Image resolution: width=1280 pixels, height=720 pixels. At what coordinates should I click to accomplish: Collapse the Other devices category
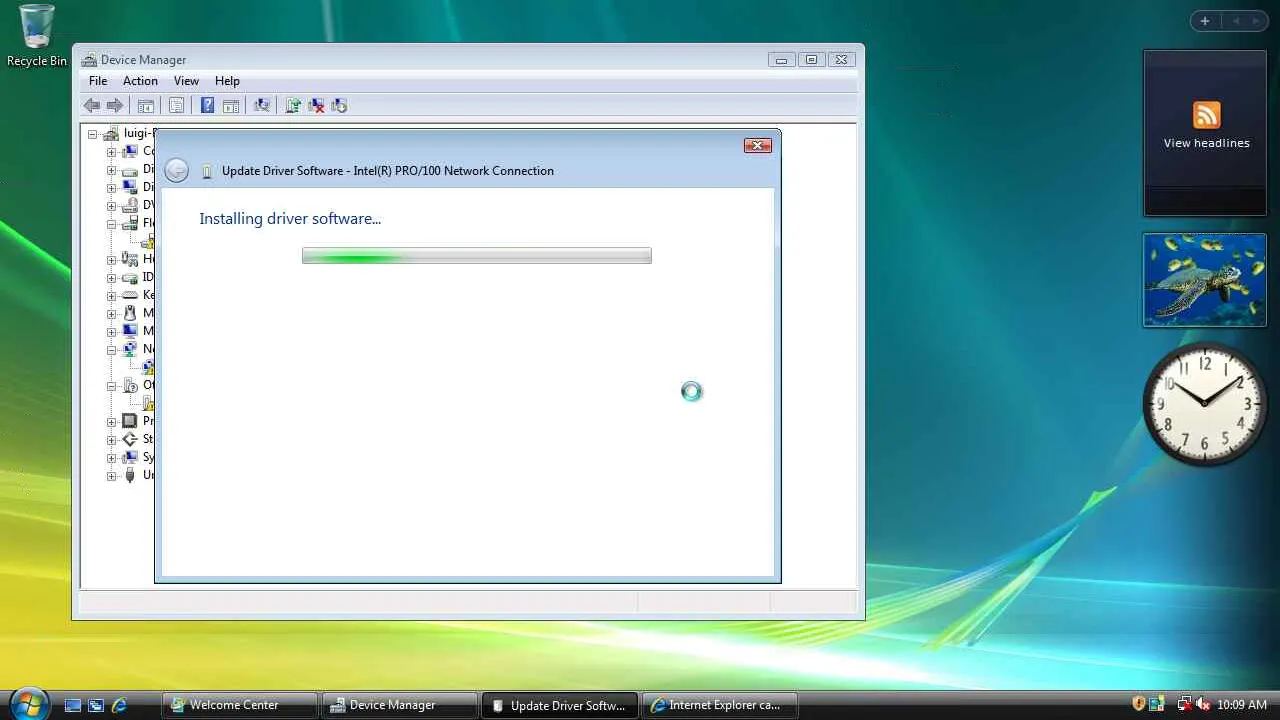(x=112, y=386)
